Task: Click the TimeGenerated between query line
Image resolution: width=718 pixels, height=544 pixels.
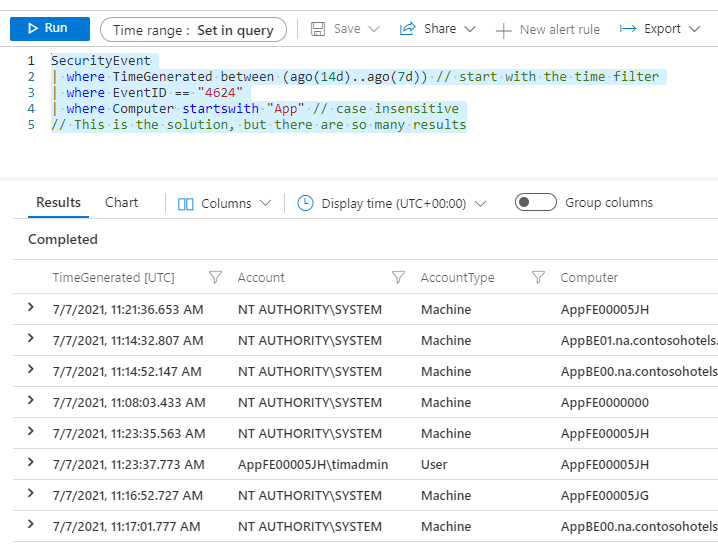Action: point(355,76)
